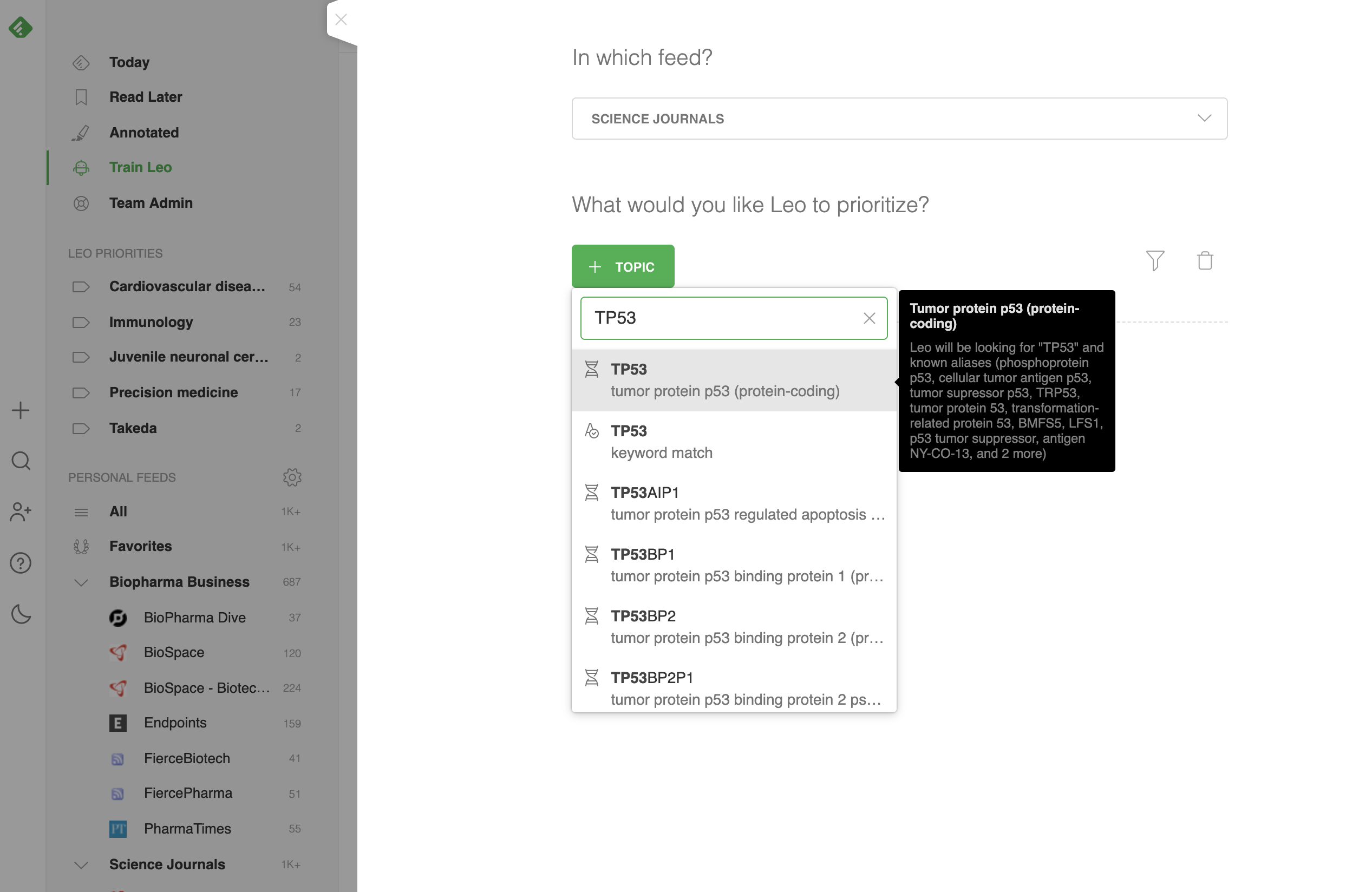This screenshot has width=1372, height=892.
Task: Collapse the Science Journals folder
Action: click(x=81, y=864)
